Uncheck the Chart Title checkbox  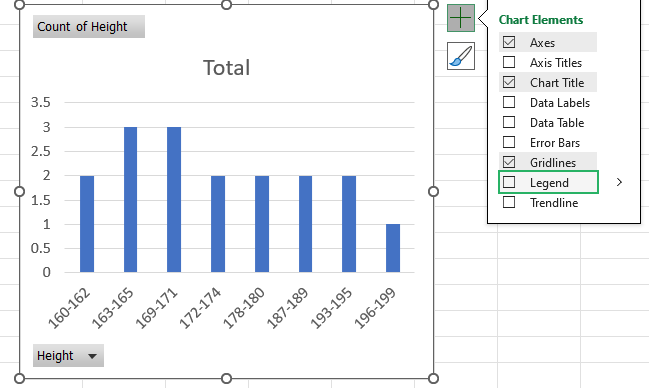509,82
